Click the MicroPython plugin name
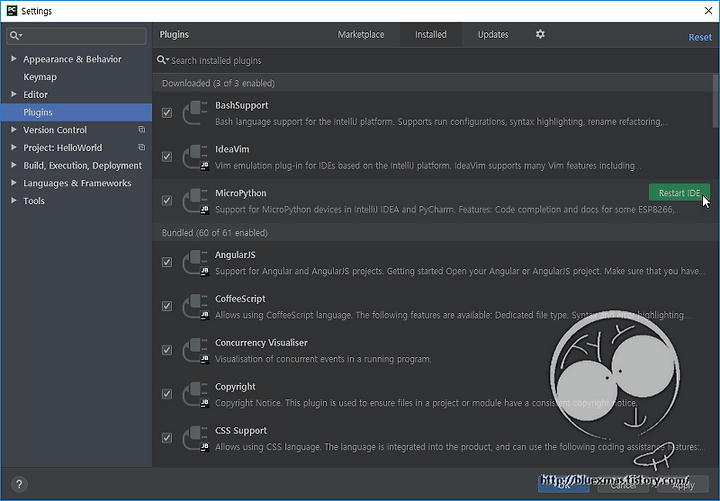This screenshot has width=720, height=501. coord(241,193)
